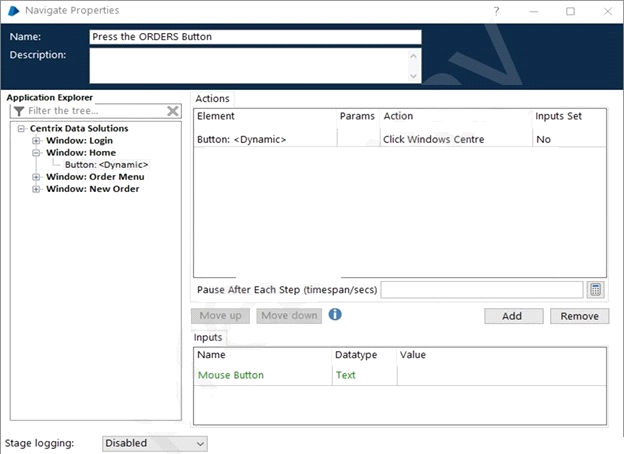This screenshot has width=624, height=454.
Task: Click the Text datatype cell
Action: coord(365,375)
